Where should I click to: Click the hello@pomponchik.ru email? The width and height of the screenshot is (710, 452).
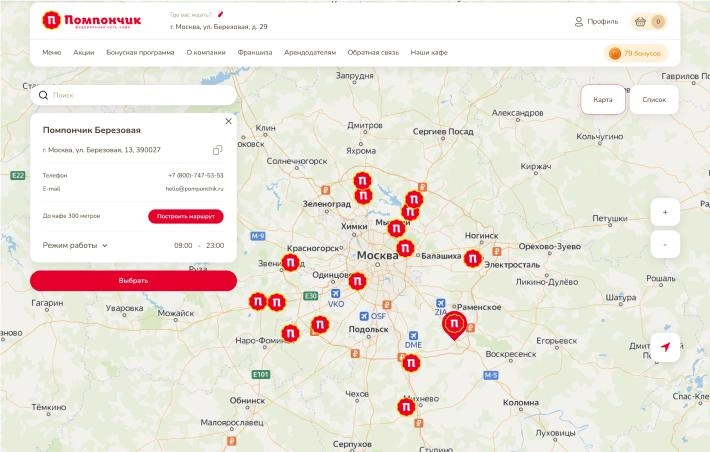point(194,189)
